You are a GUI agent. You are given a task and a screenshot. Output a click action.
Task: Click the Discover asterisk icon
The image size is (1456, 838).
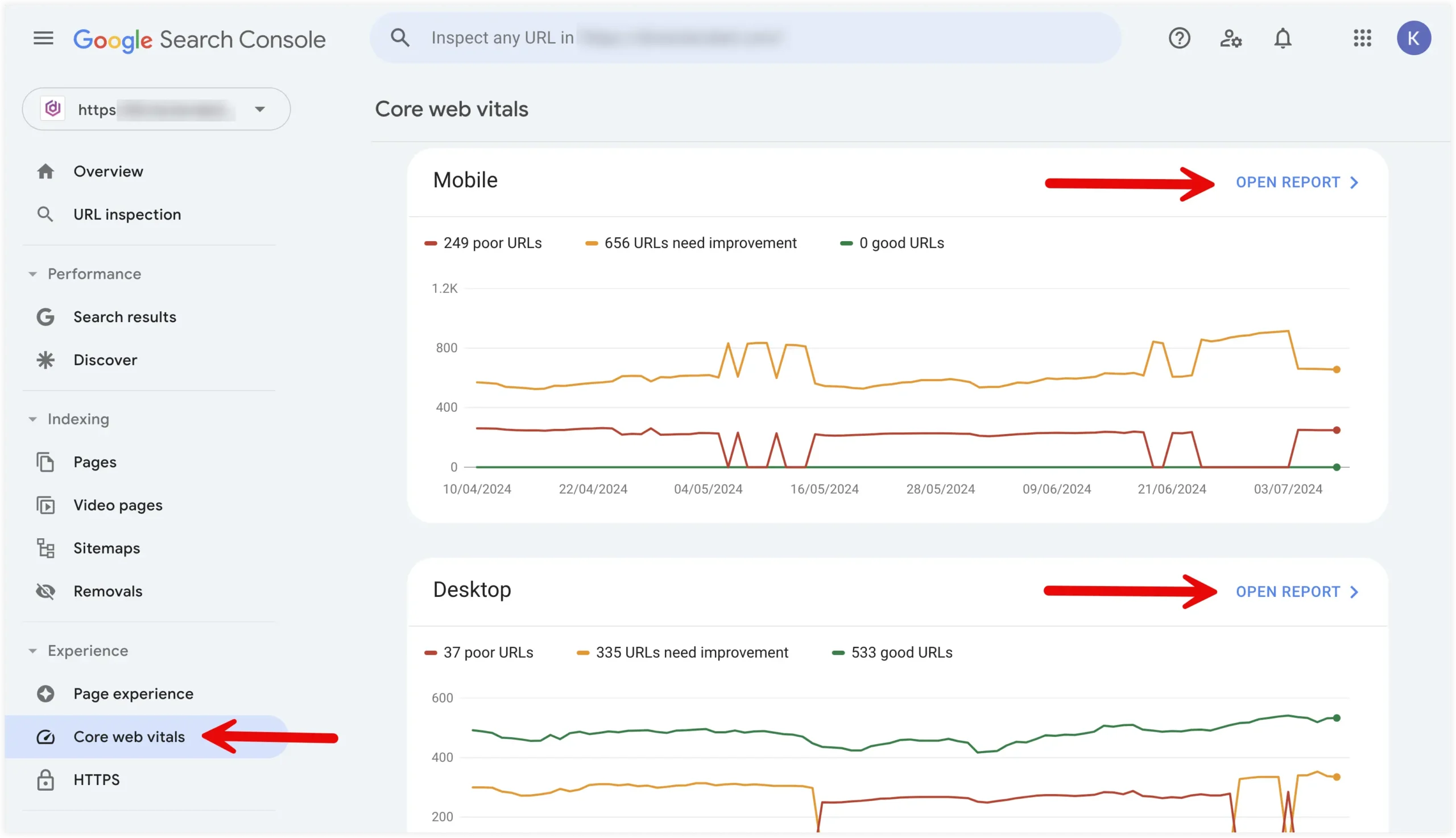tap(45, 360)
